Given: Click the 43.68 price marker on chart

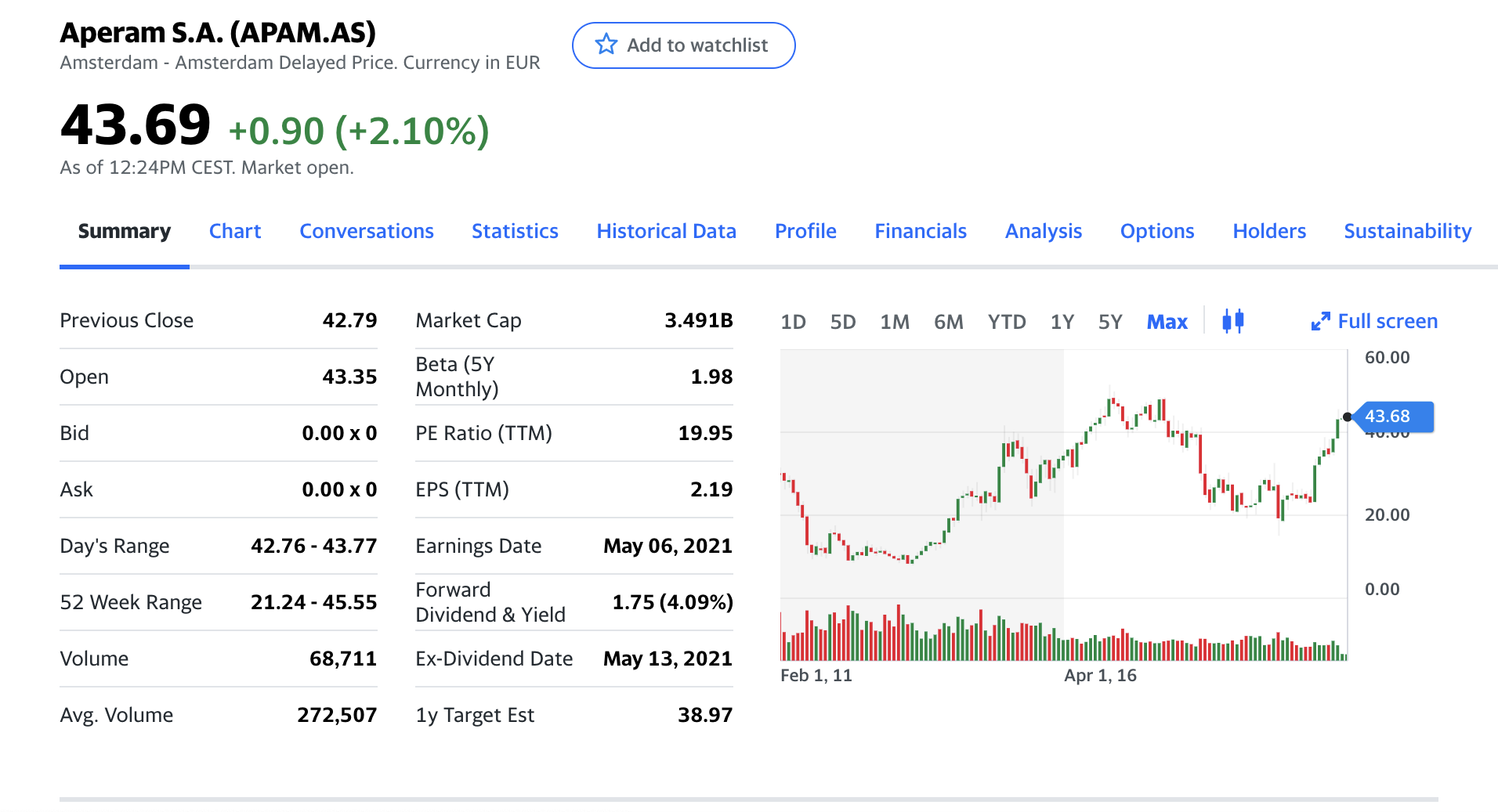Looking at the screenshot, I should (x=1393, y=417).
